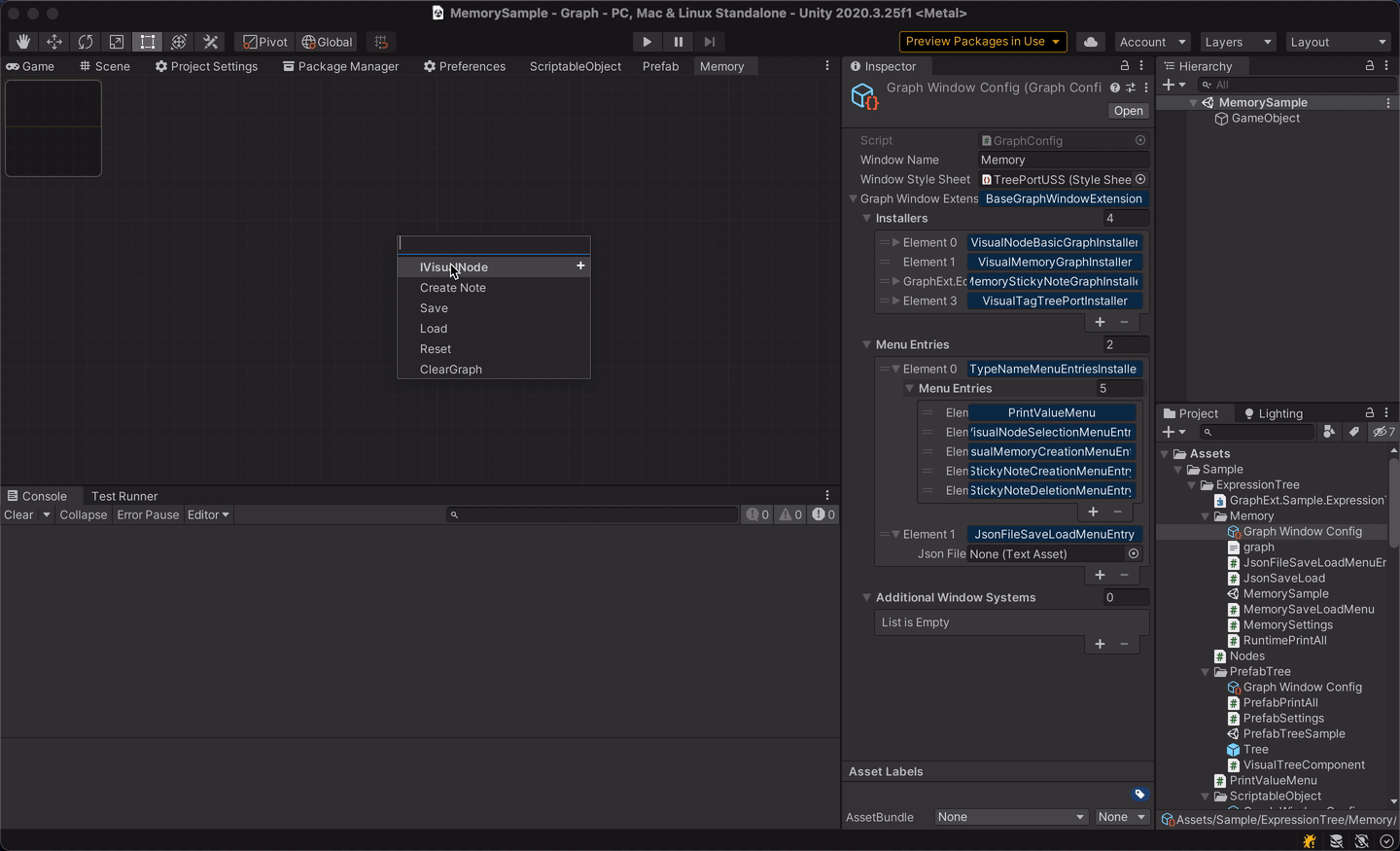Toggle Pivot handle position
The width and height of the screenshot is (1400, 851).
[x=265, y=42]
